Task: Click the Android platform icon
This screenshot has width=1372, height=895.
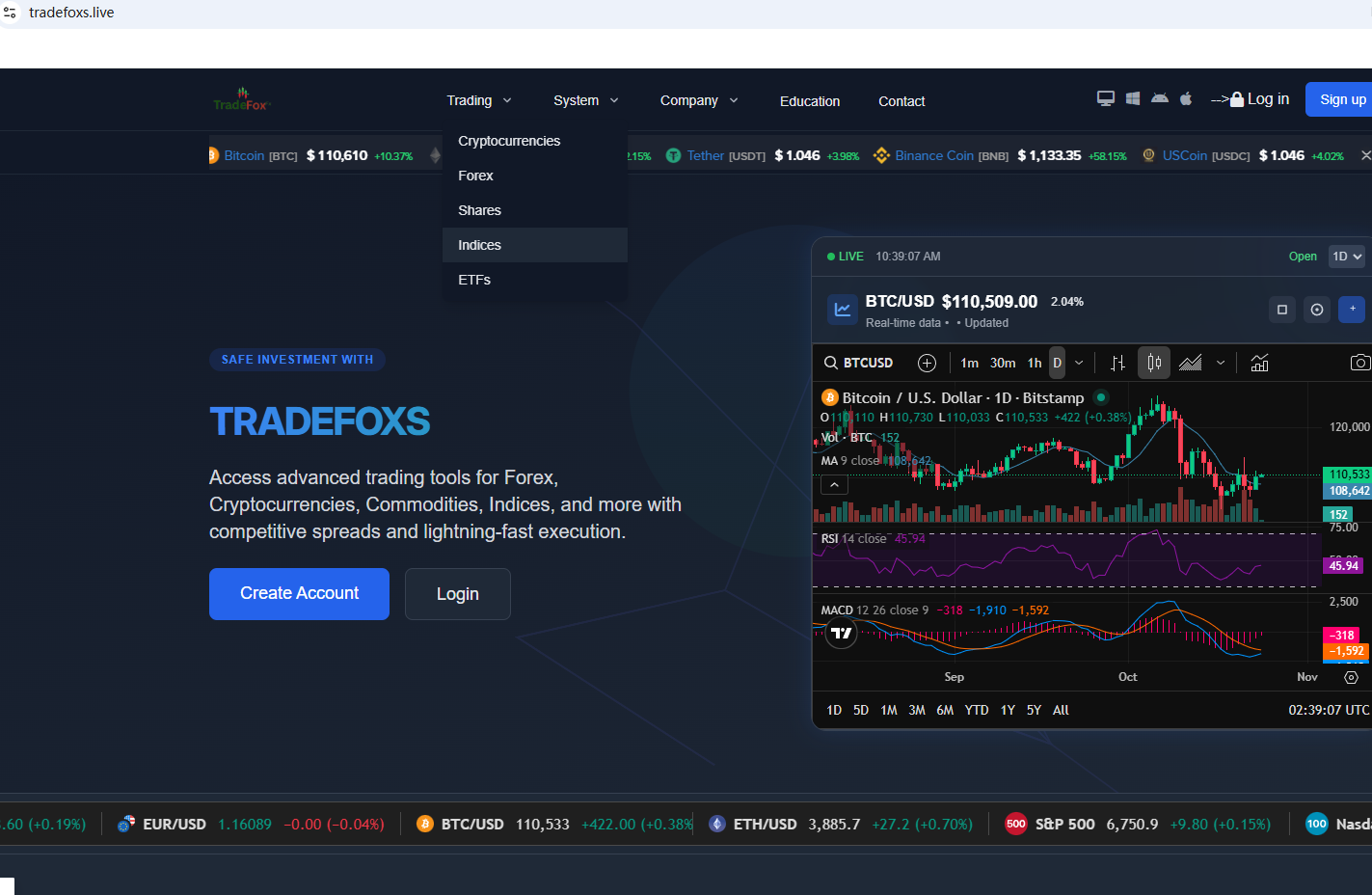Action: pos(1160,98)
